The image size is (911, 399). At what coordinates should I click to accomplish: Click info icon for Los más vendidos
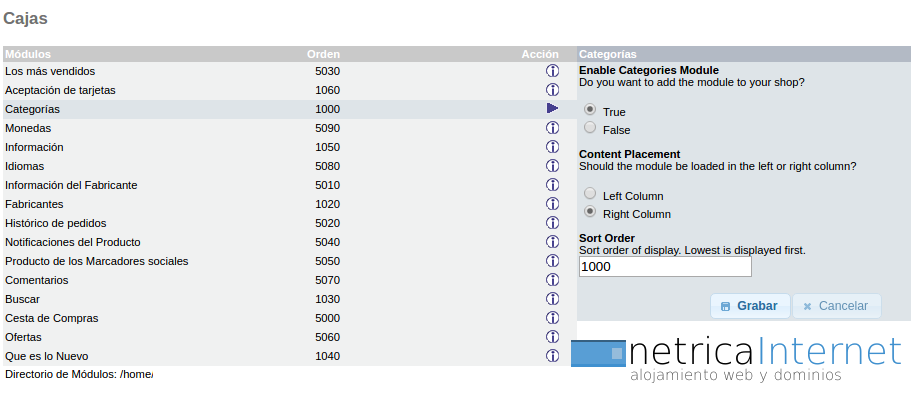point(552,71)
